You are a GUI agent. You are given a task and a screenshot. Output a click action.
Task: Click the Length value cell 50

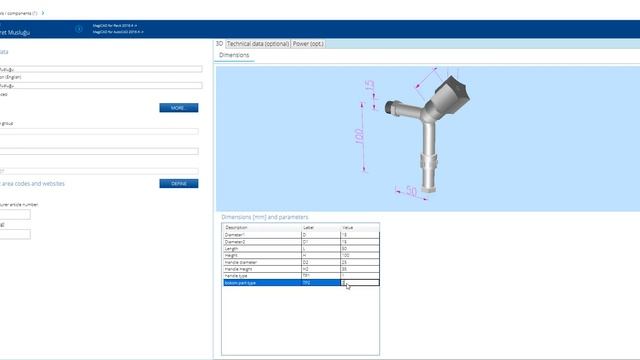[x=360, y=249]
